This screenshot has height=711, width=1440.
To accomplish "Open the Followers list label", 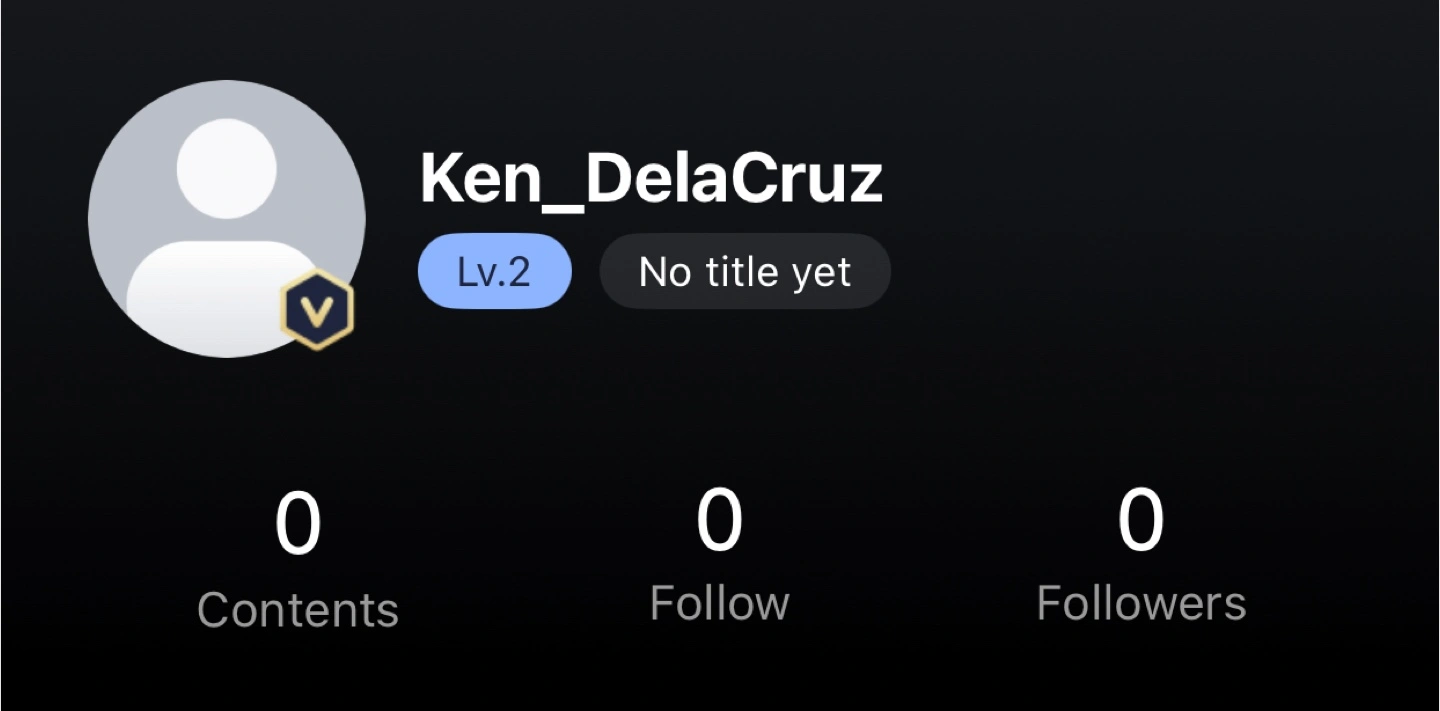I will [1141, 603].
